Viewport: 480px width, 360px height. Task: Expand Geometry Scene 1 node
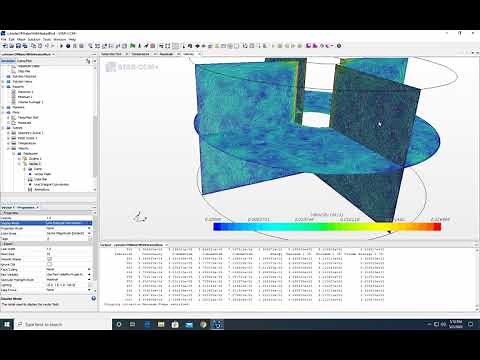pos(9,133)
